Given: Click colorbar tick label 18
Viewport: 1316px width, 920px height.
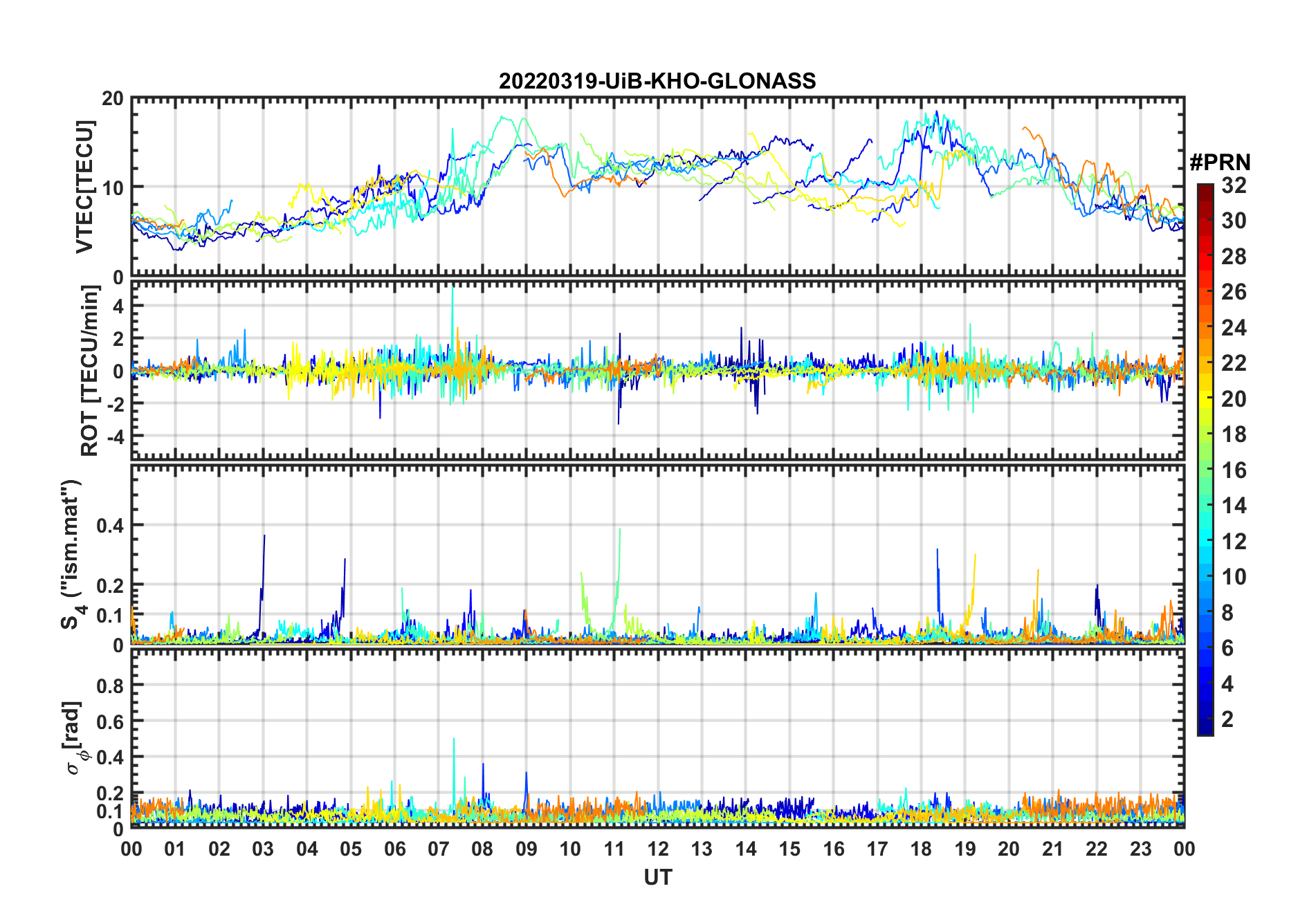Looking at the screenshot, I should point(1234,434).
